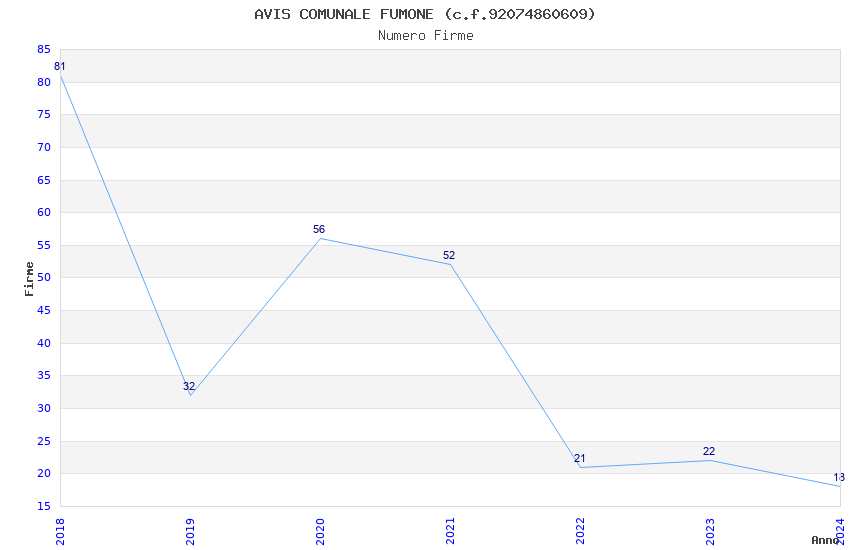Image resolution: width=850 pixels, height=550 pixels.
Task: Click the y-axis value 60
Action: click(x=44, y=212)
